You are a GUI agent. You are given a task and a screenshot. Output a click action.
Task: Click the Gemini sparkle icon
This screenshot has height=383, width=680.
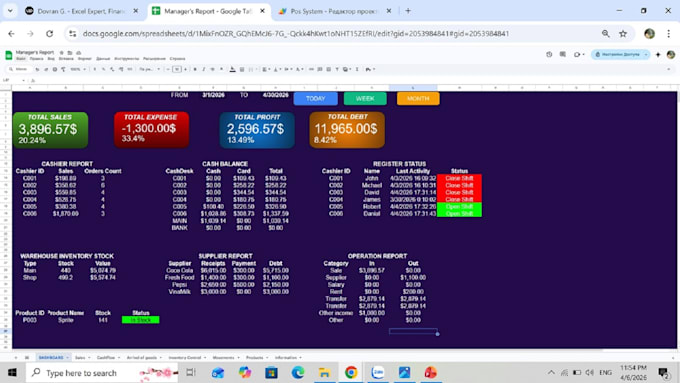[658, 54]
